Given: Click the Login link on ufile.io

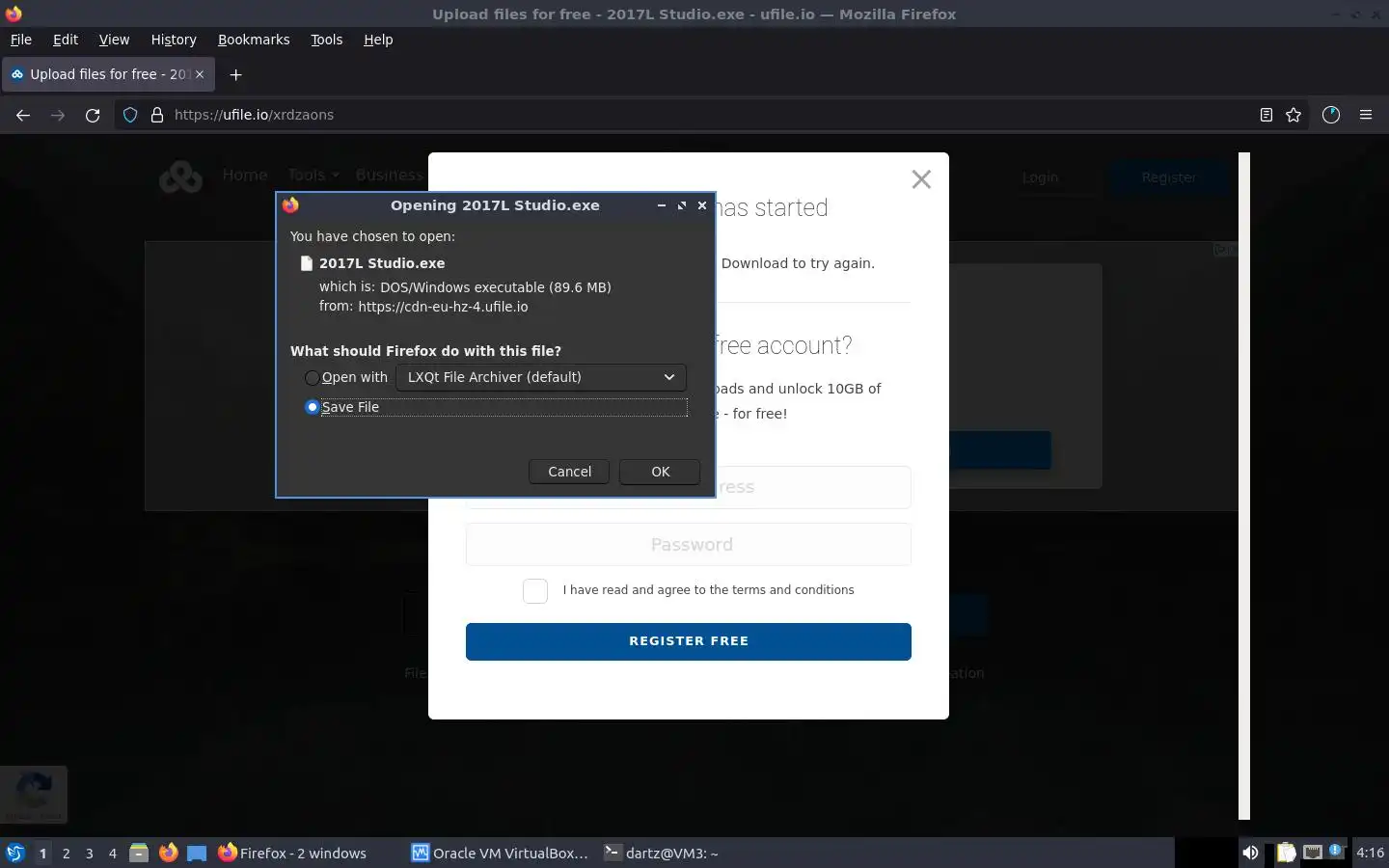Looking at the screenshot, I should (x=1040, y=177).
